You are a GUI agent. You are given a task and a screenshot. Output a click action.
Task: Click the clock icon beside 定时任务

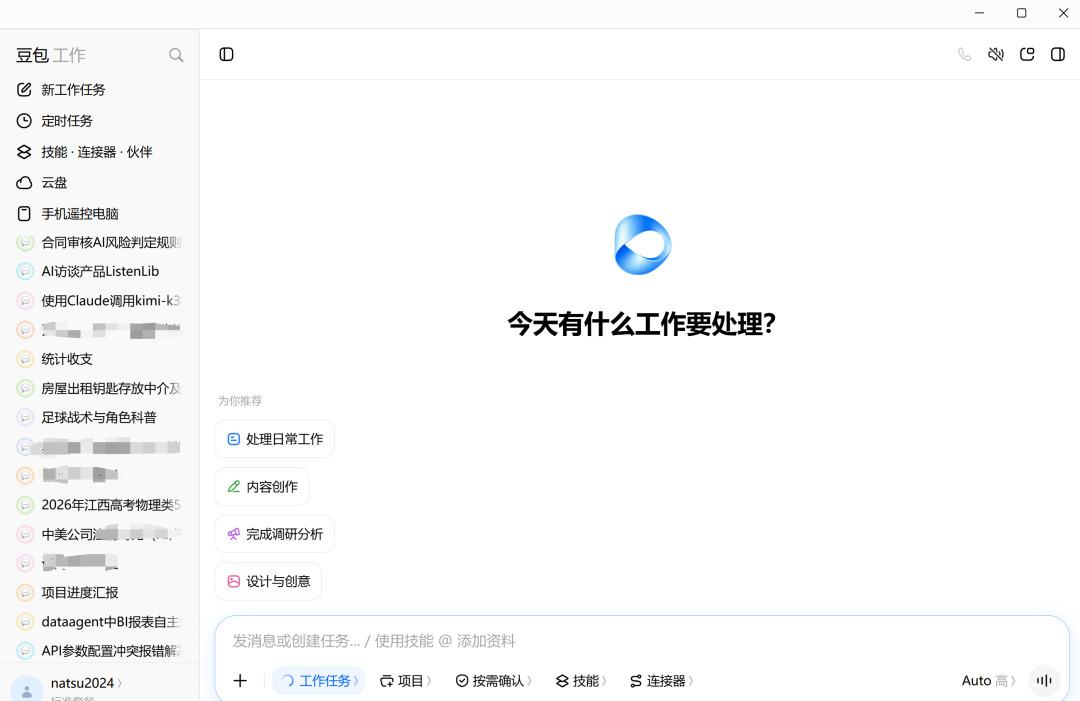click(x=24, y=121)
